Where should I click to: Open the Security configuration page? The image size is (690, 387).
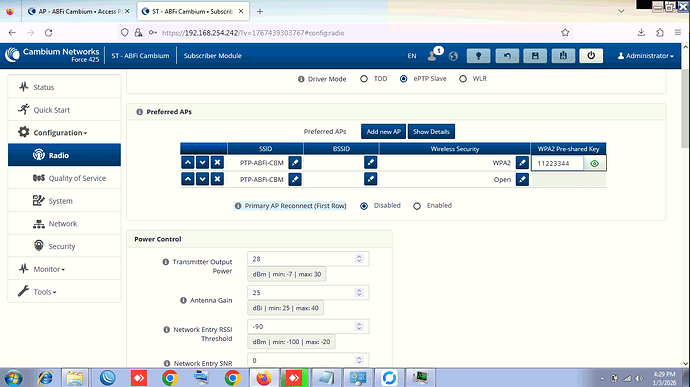(64, 247)
